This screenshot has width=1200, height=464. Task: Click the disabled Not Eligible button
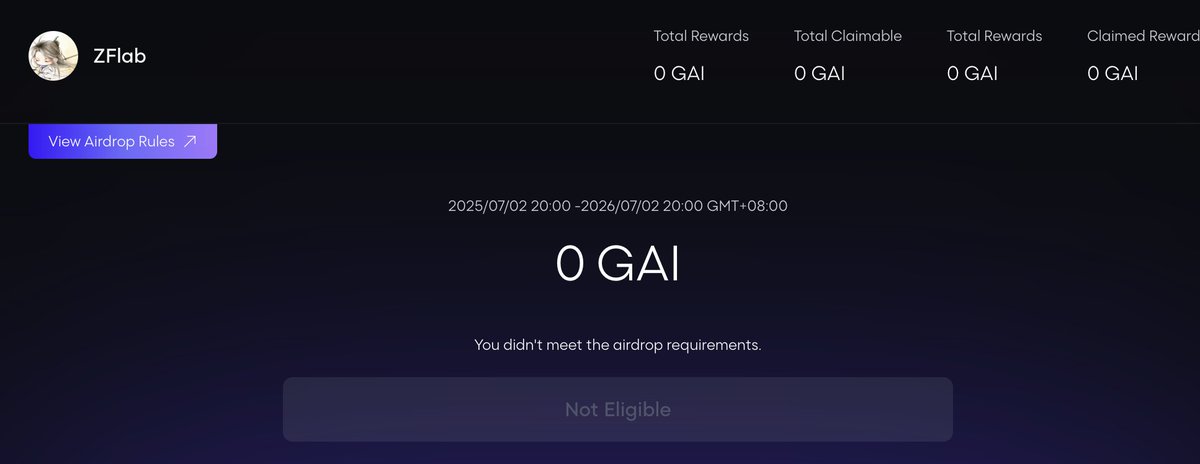coord(617,409)
